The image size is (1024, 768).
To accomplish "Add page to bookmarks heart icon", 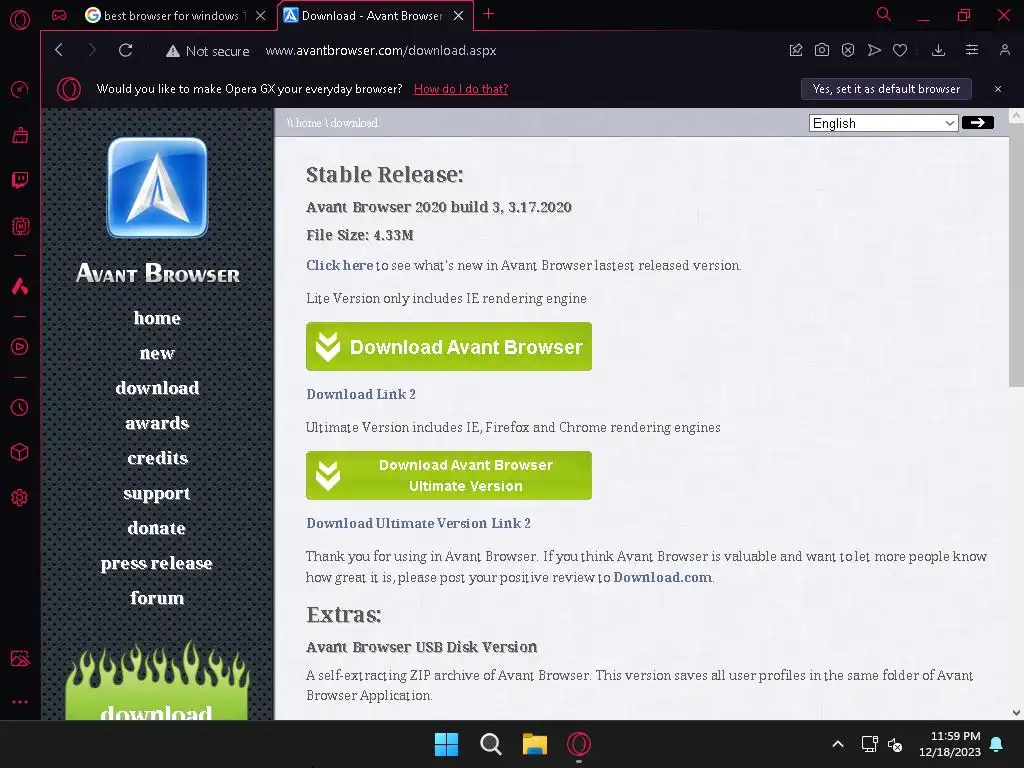I will click(x=900, y=50).
